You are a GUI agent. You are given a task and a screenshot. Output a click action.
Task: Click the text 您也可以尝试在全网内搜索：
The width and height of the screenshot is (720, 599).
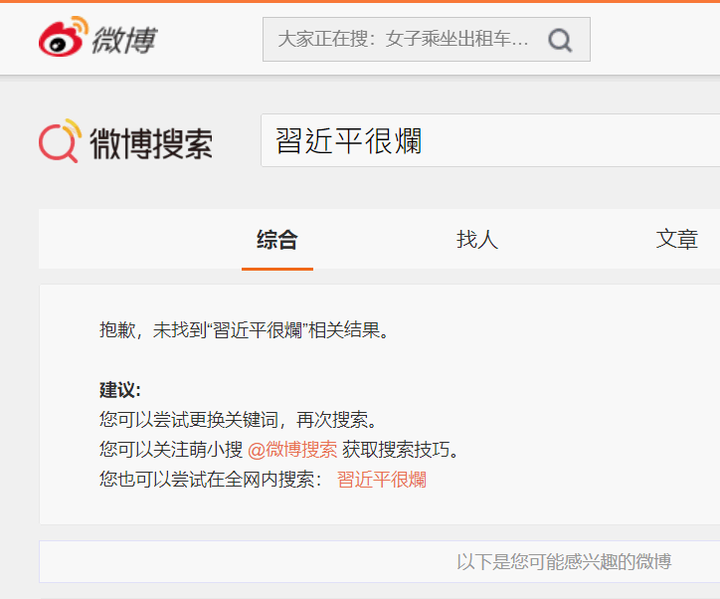click(x=211, y=480)
